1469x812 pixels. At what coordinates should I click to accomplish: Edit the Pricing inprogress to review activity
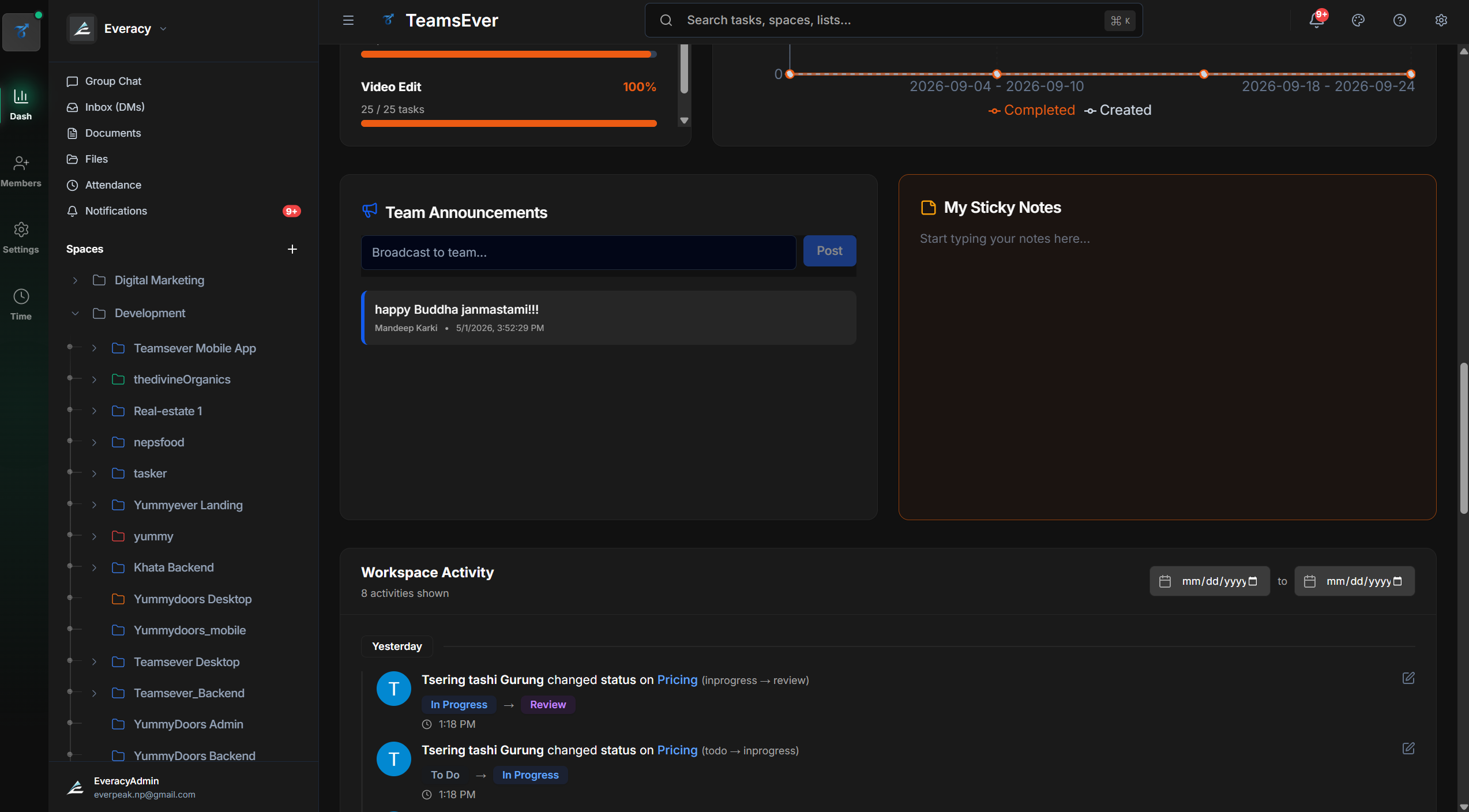1408,678
